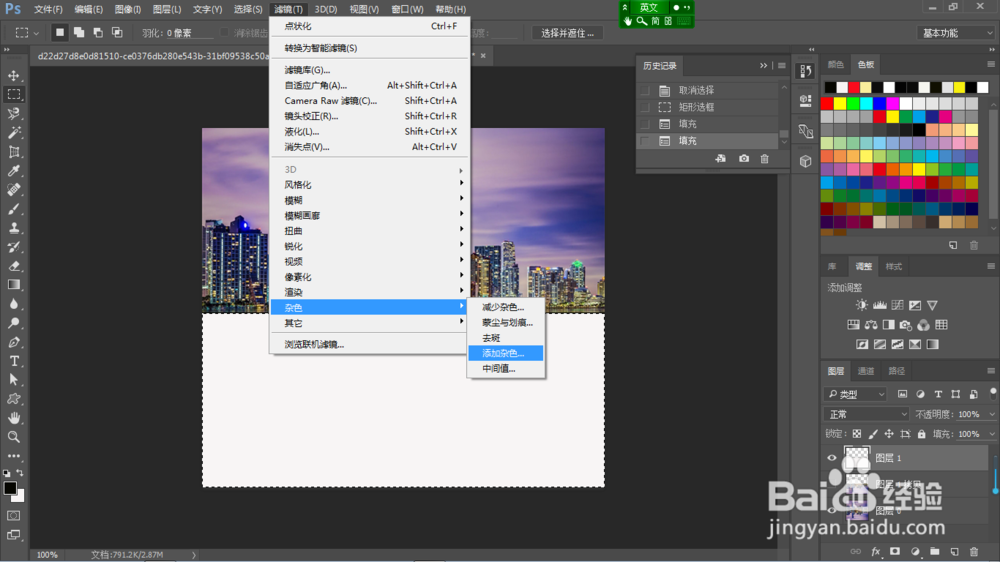Select the Lasso tool
This screenshot has height=562, width=1000.
point(13,114)
